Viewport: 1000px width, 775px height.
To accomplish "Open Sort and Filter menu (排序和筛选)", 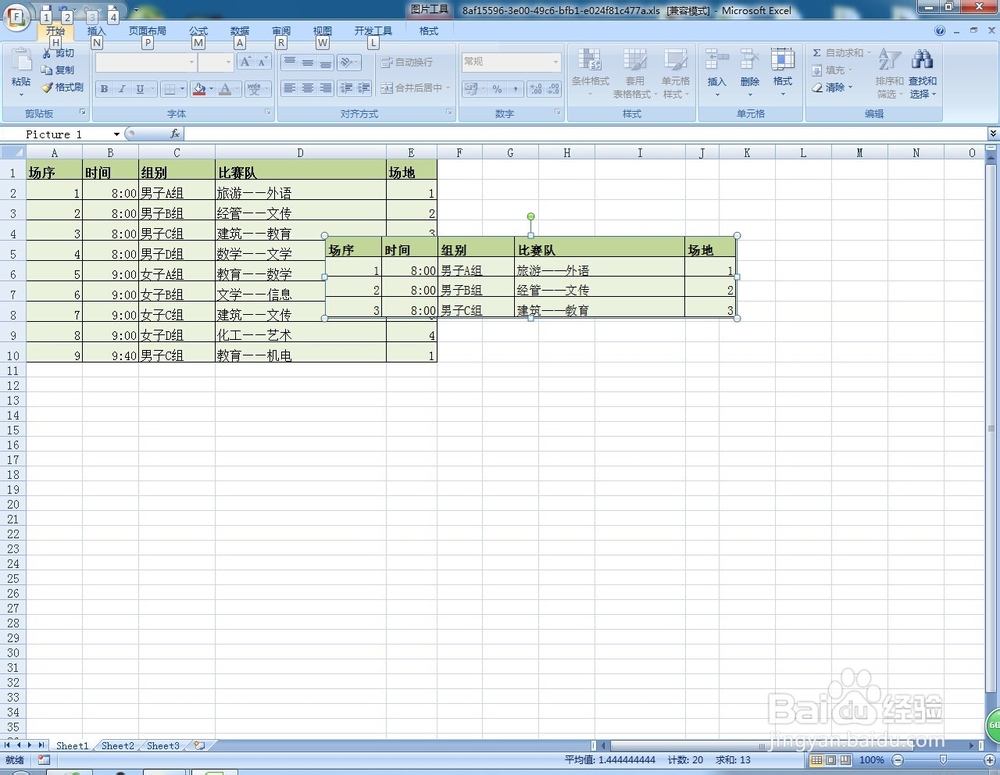I will point(889,73).
